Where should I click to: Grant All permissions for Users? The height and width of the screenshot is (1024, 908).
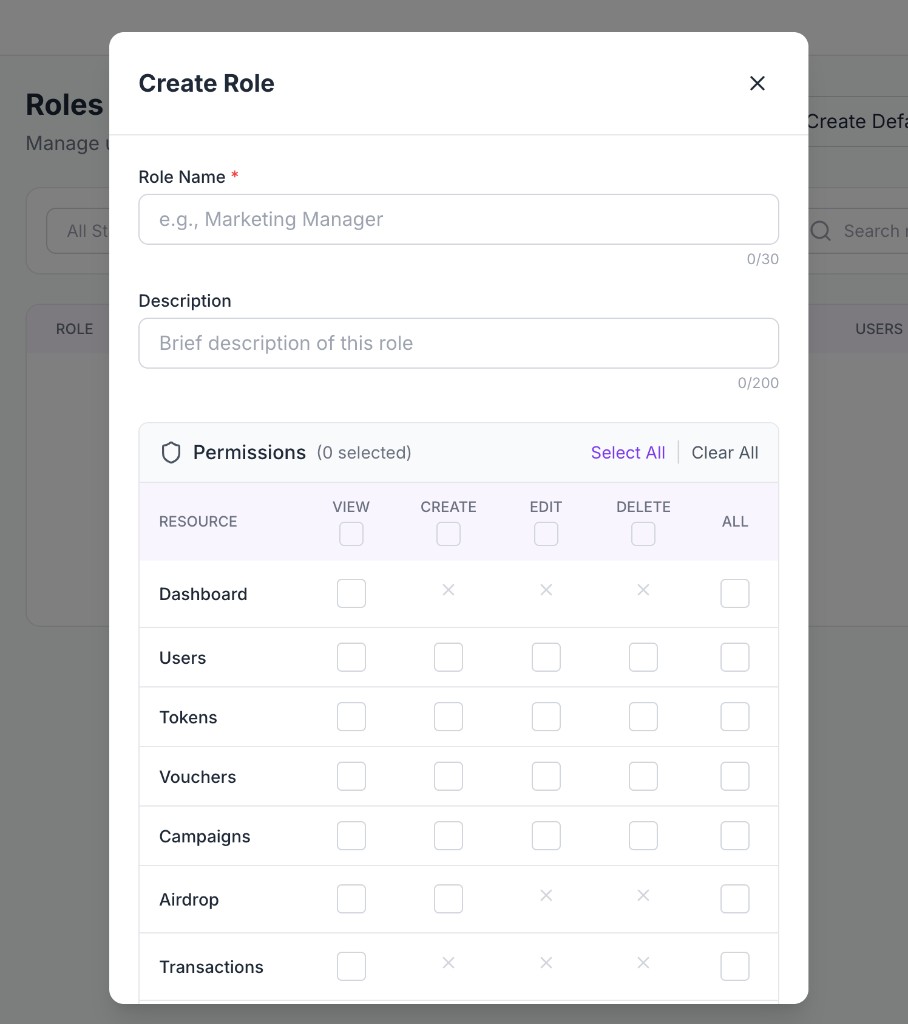click(735, 657)
